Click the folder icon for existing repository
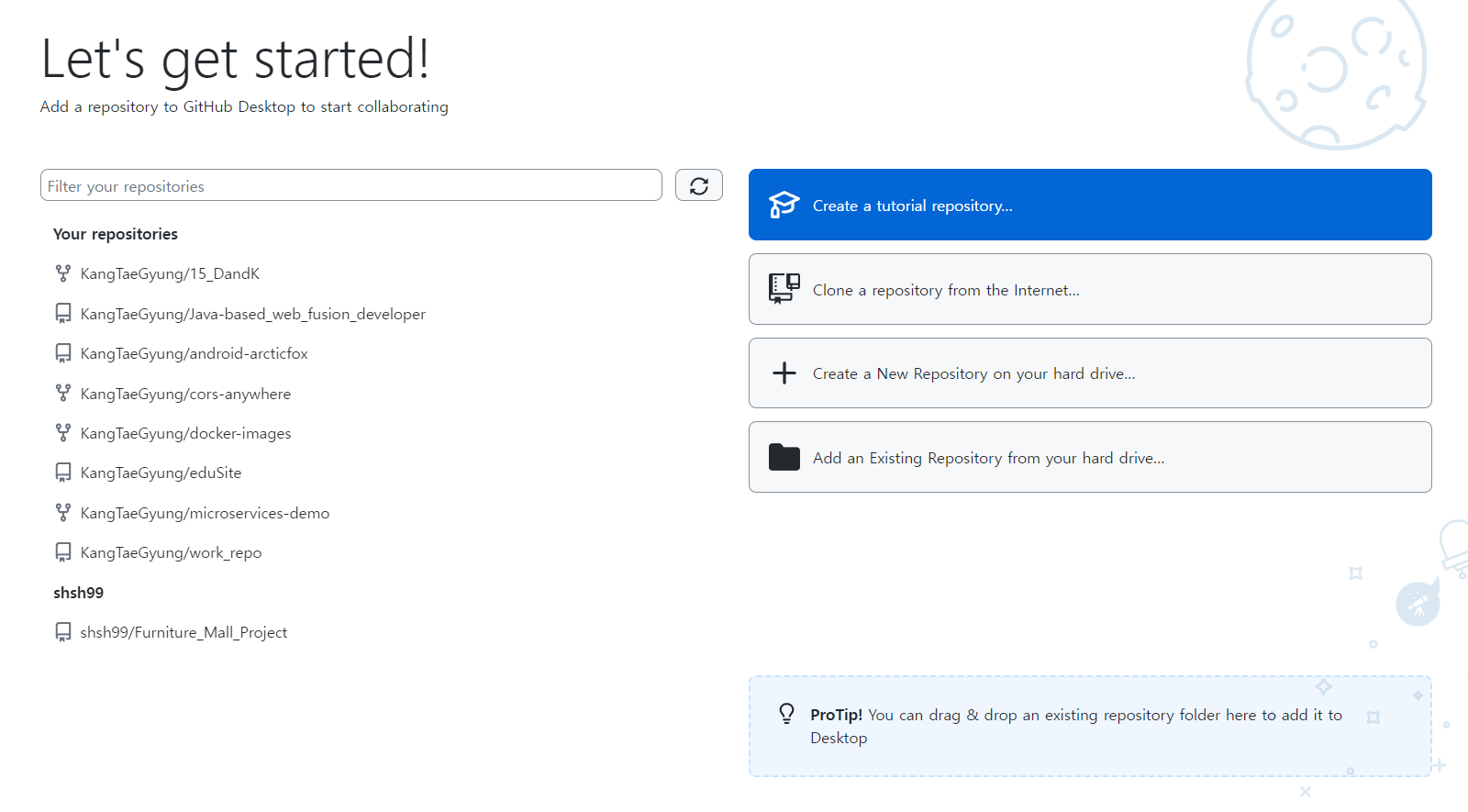This screenshot has height=812, width=1468. coord(784,457)
